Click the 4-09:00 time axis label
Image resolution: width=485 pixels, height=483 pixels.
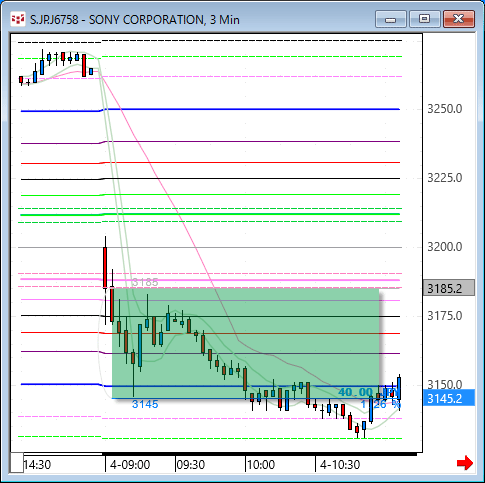(130, 464)
